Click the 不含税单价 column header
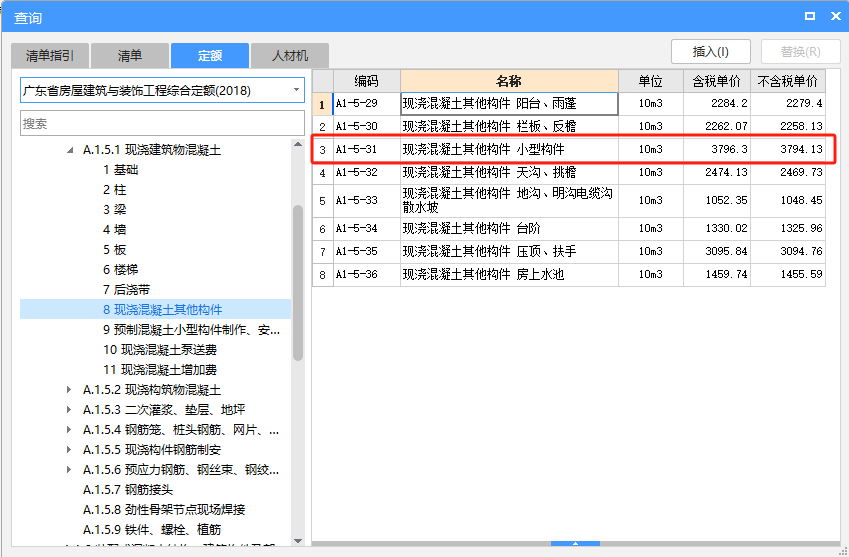Screen dimensions: 849x557 788,81
